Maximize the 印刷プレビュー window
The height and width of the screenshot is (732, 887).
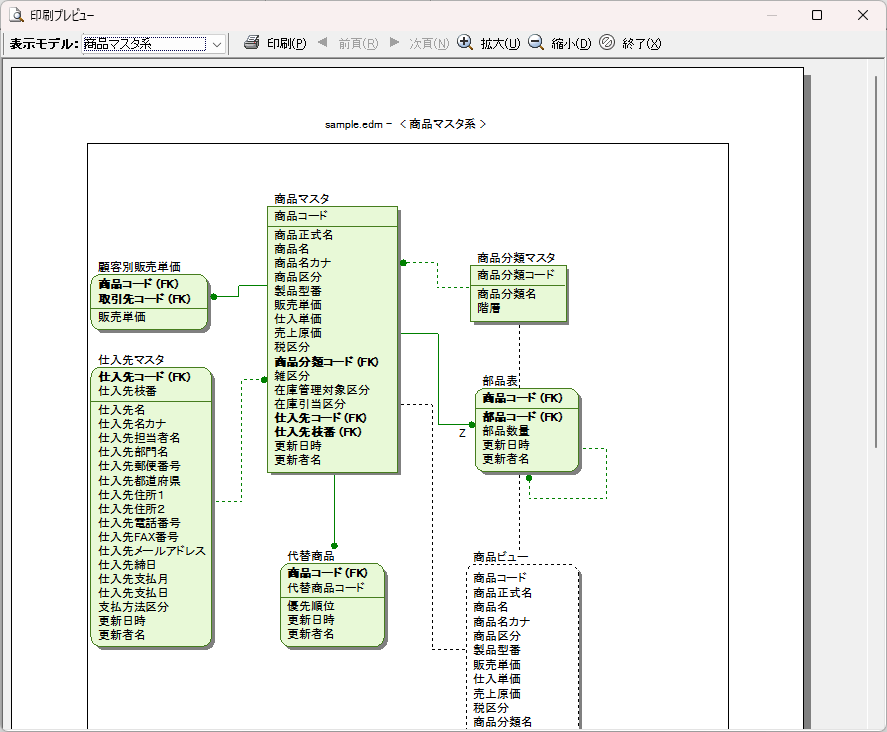[x=817, y=15]
